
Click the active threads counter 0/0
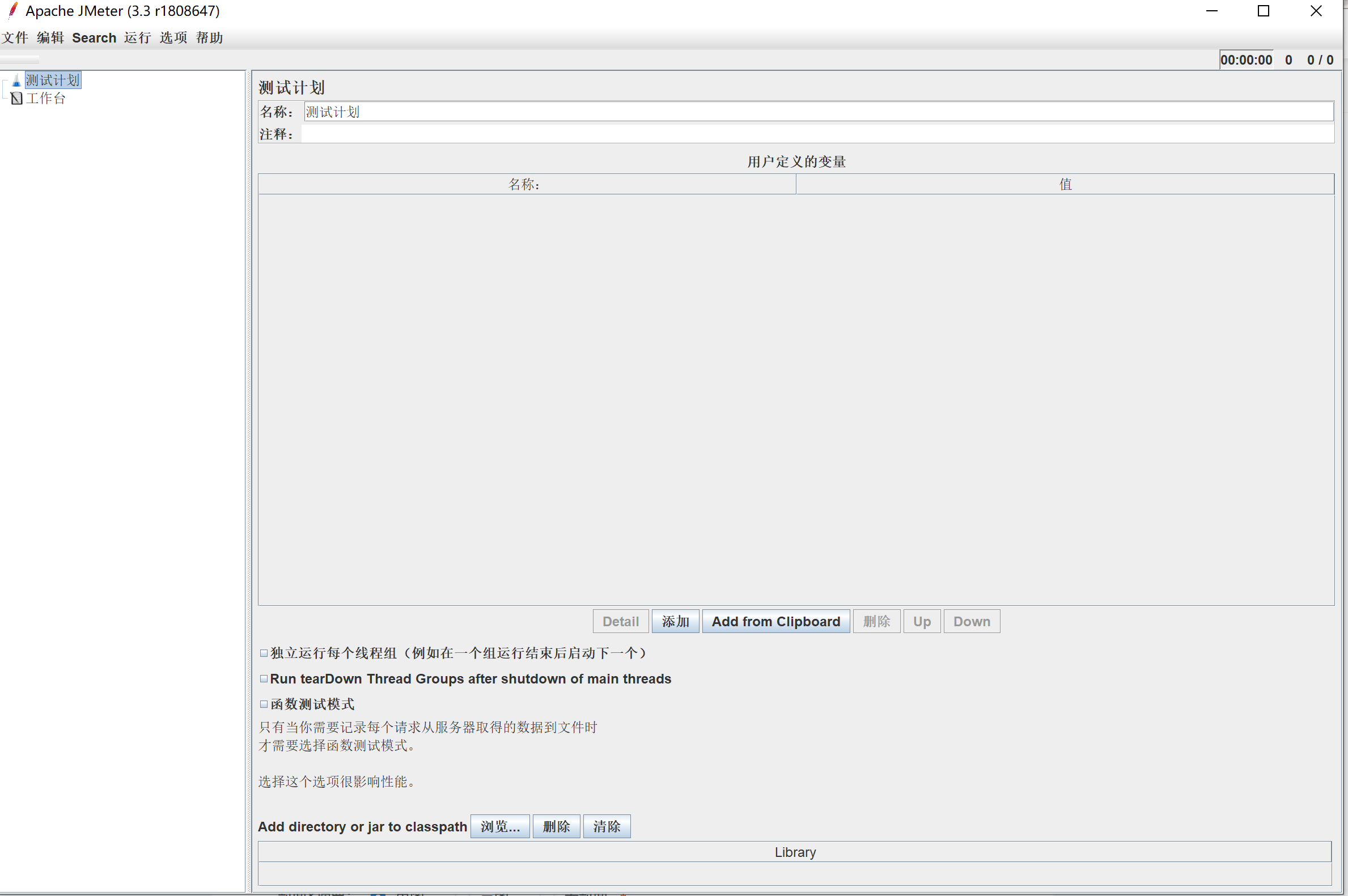(1320, 59)
